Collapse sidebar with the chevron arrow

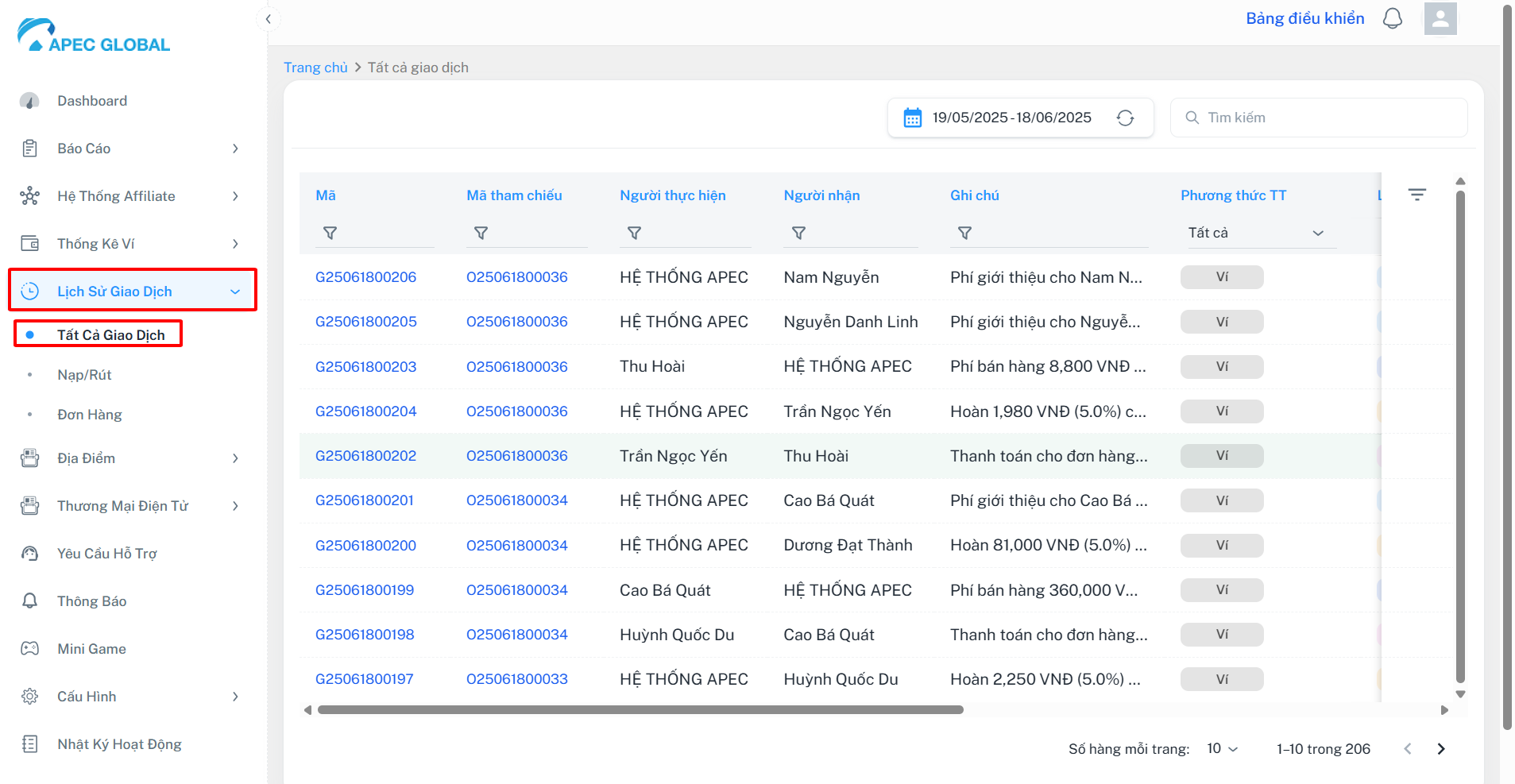269,19
